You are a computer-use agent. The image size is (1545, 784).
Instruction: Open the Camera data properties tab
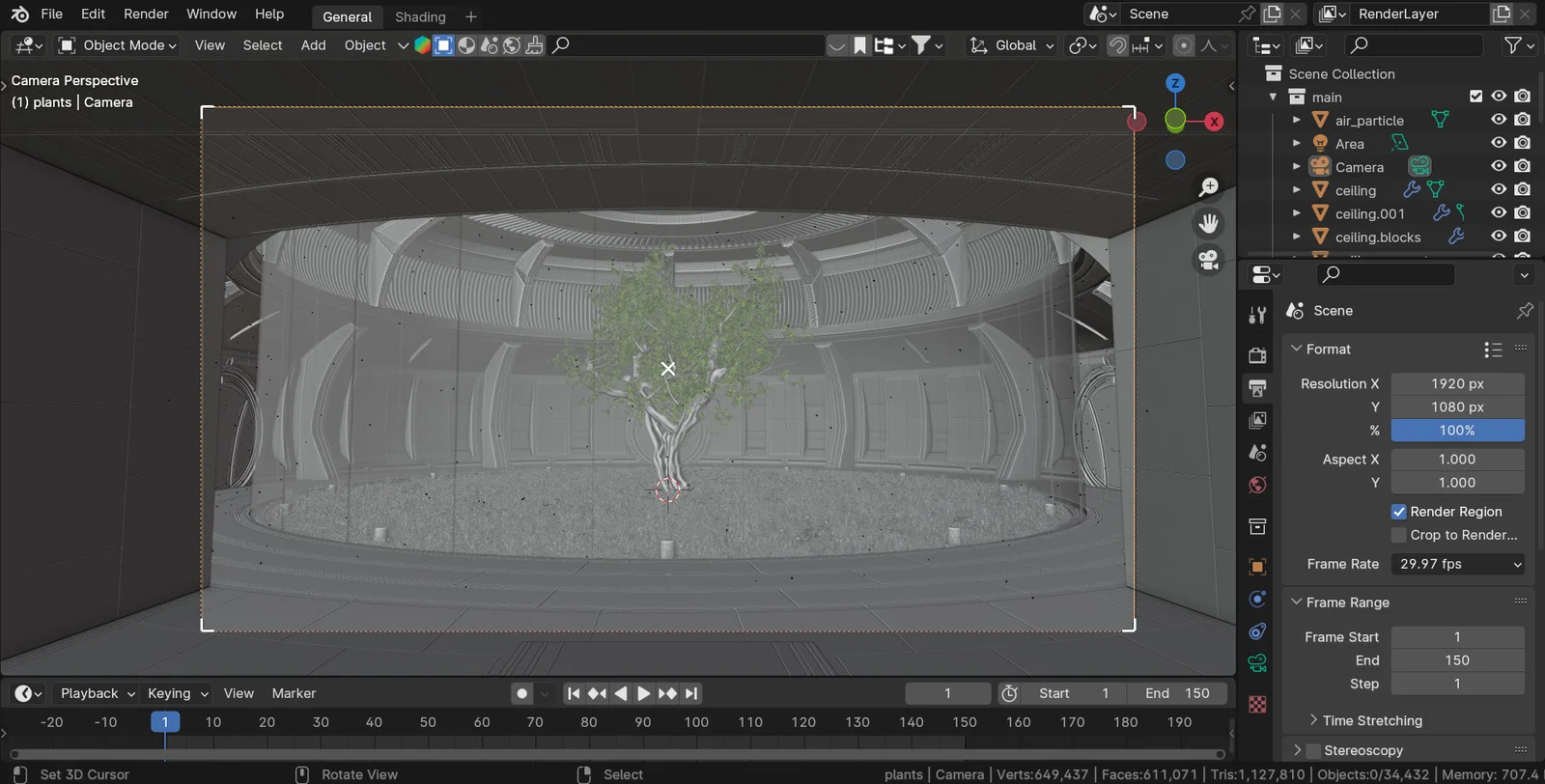click(1257, 663)
